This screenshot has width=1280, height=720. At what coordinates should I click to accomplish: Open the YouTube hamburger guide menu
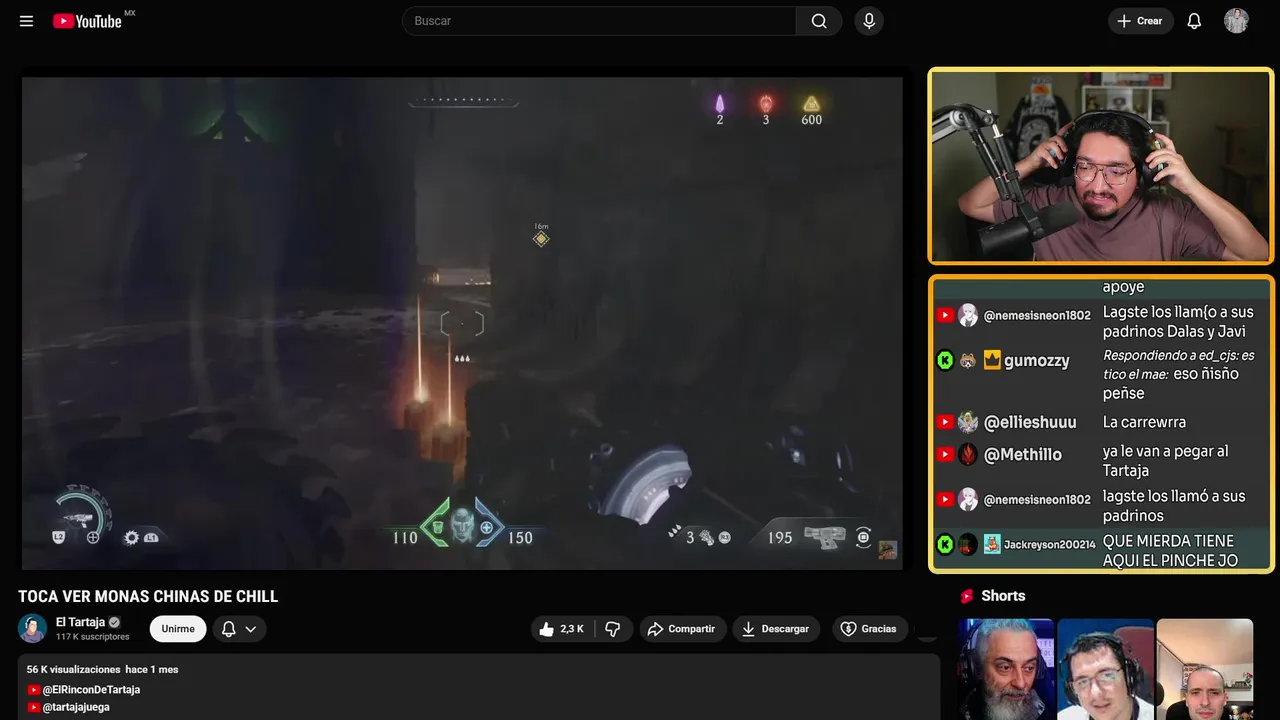coord(26,21)
